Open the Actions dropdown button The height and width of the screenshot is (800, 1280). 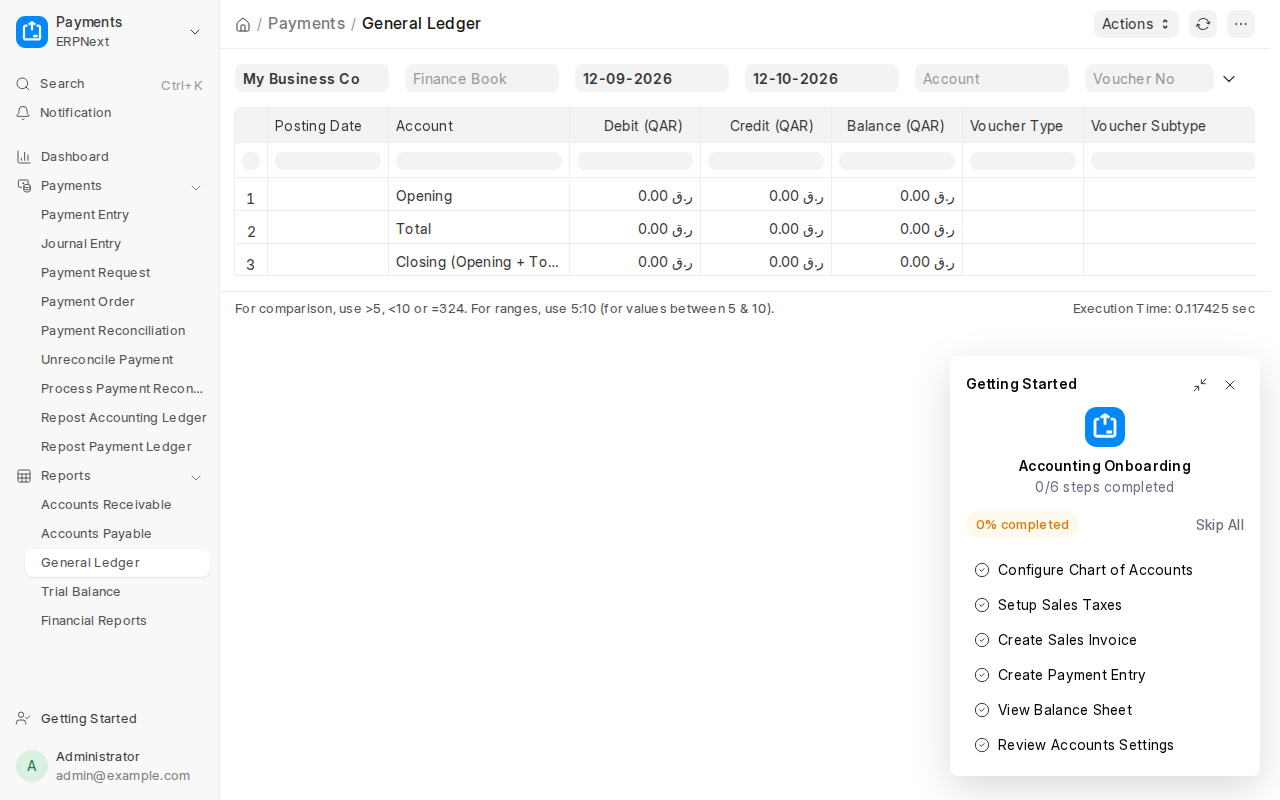pos(1136,24)
